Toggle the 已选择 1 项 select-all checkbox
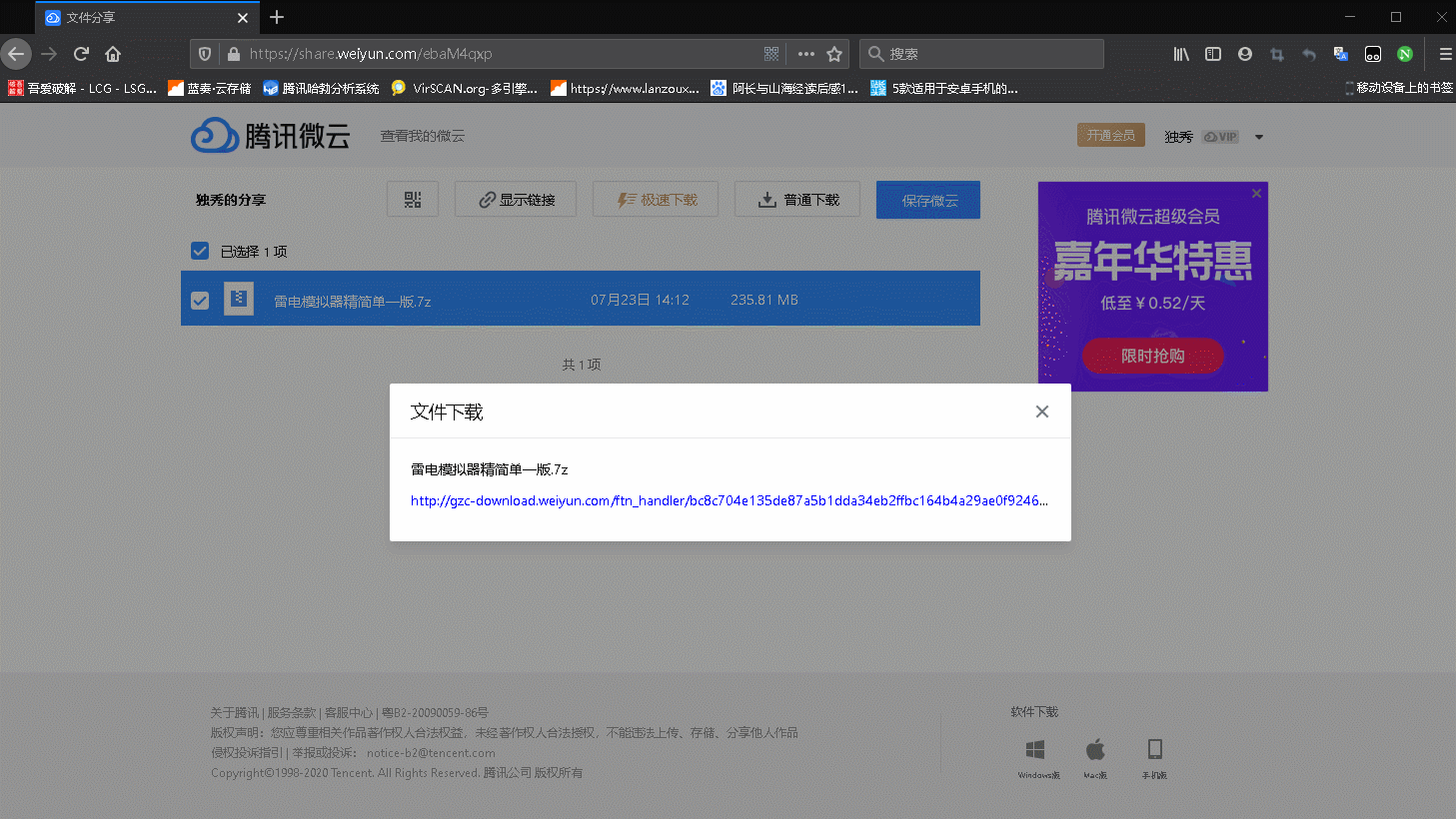The width and height of the screenshot is (1456, 819). coord(200,251)
